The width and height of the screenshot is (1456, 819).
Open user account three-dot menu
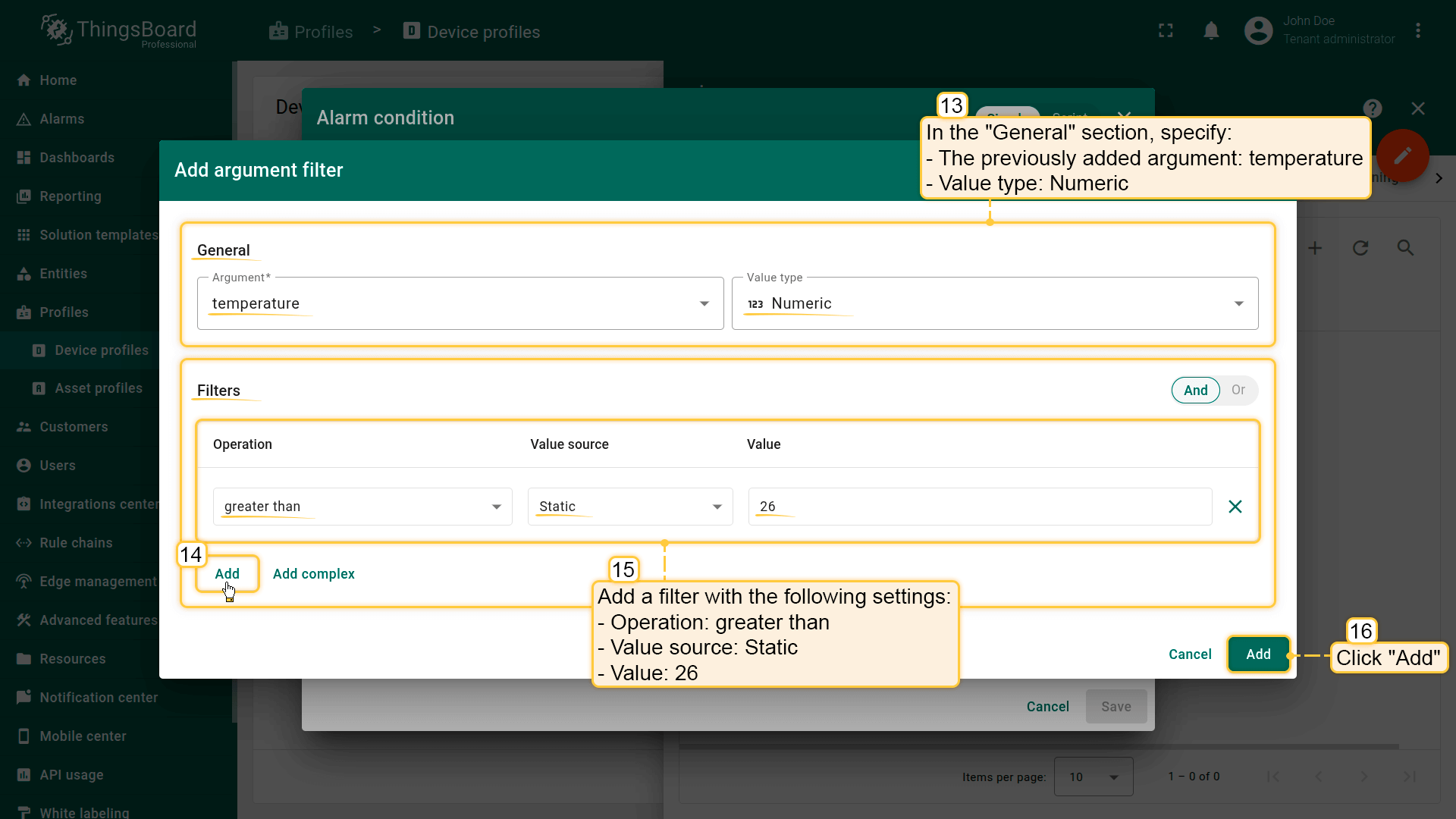1417,31
